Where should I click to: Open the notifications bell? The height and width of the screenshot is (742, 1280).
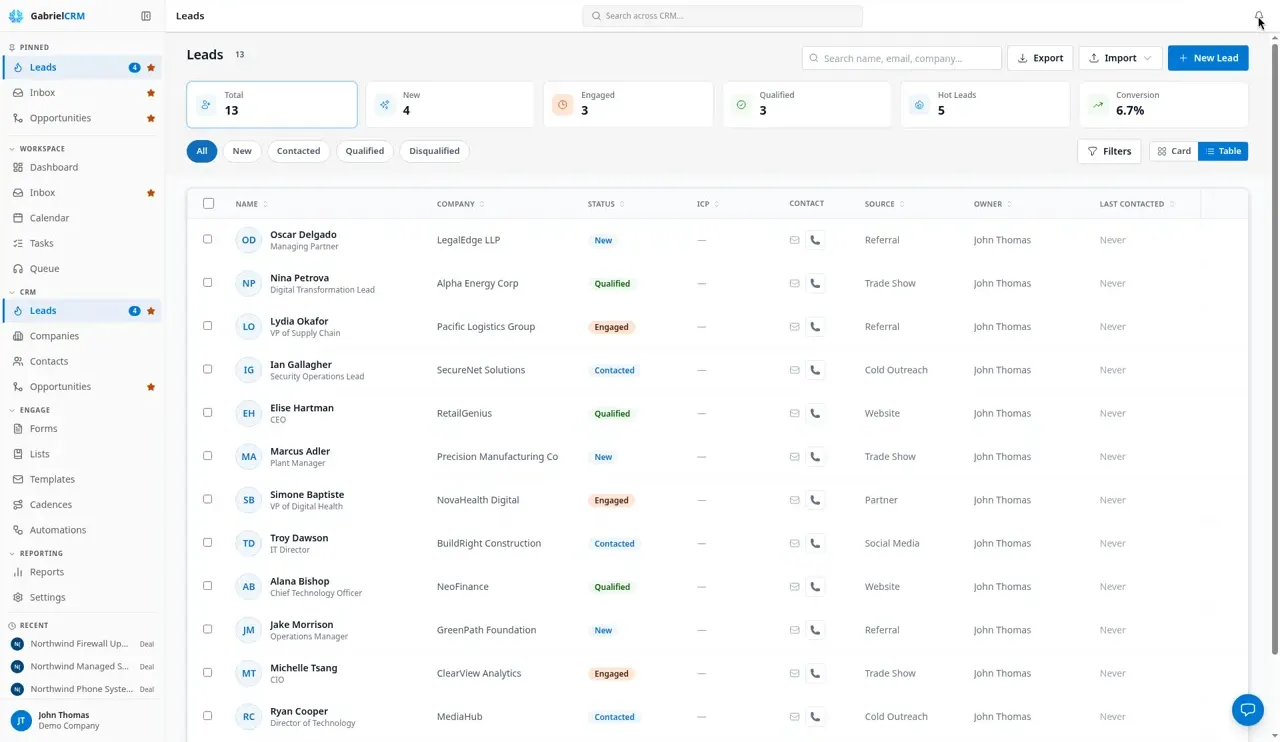(x=1259, y=16)
